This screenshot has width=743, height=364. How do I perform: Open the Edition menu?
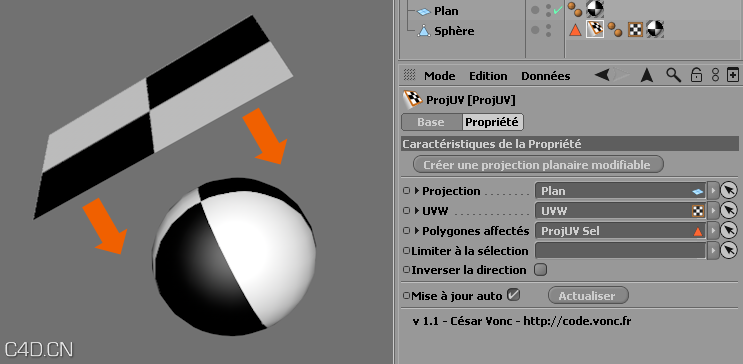tap(488, 76)
